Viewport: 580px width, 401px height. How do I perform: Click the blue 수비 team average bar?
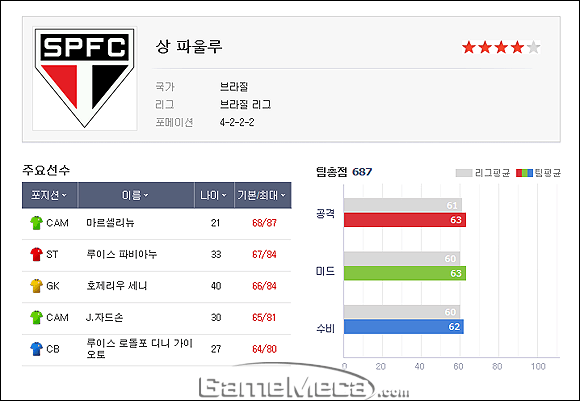point(404,327)
